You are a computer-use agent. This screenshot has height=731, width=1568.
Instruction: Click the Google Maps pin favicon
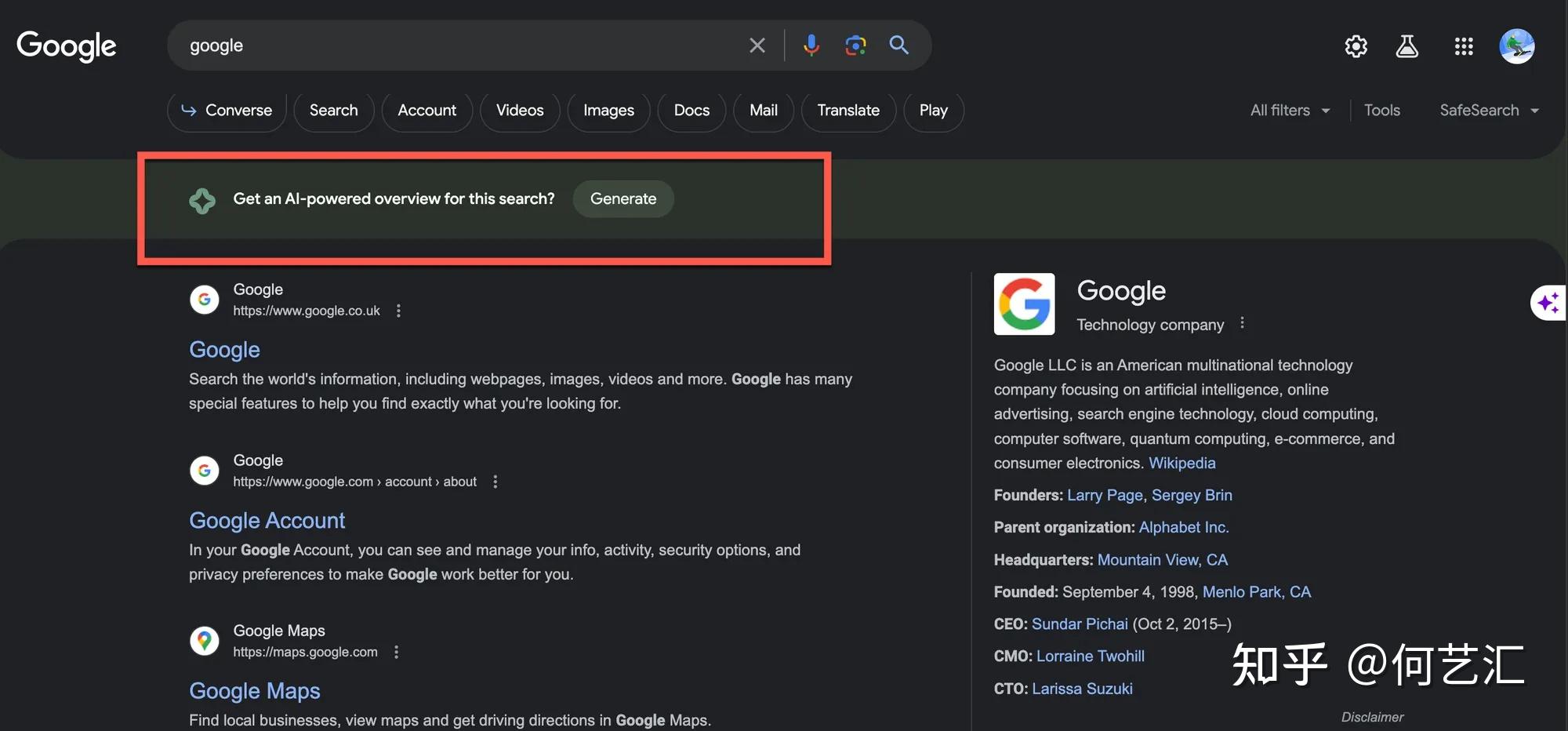coord(205,641)
